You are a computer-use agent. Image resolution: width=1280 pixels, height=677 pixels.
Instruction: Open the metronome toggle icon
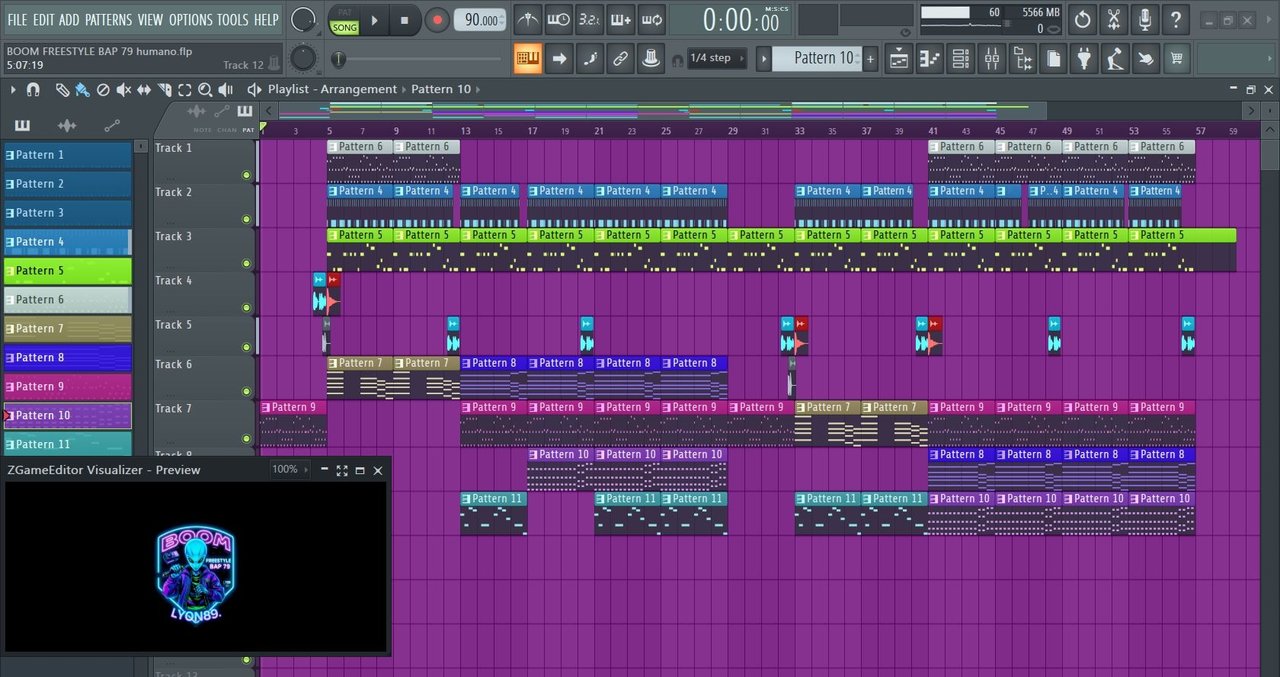(x=528, y=19)
